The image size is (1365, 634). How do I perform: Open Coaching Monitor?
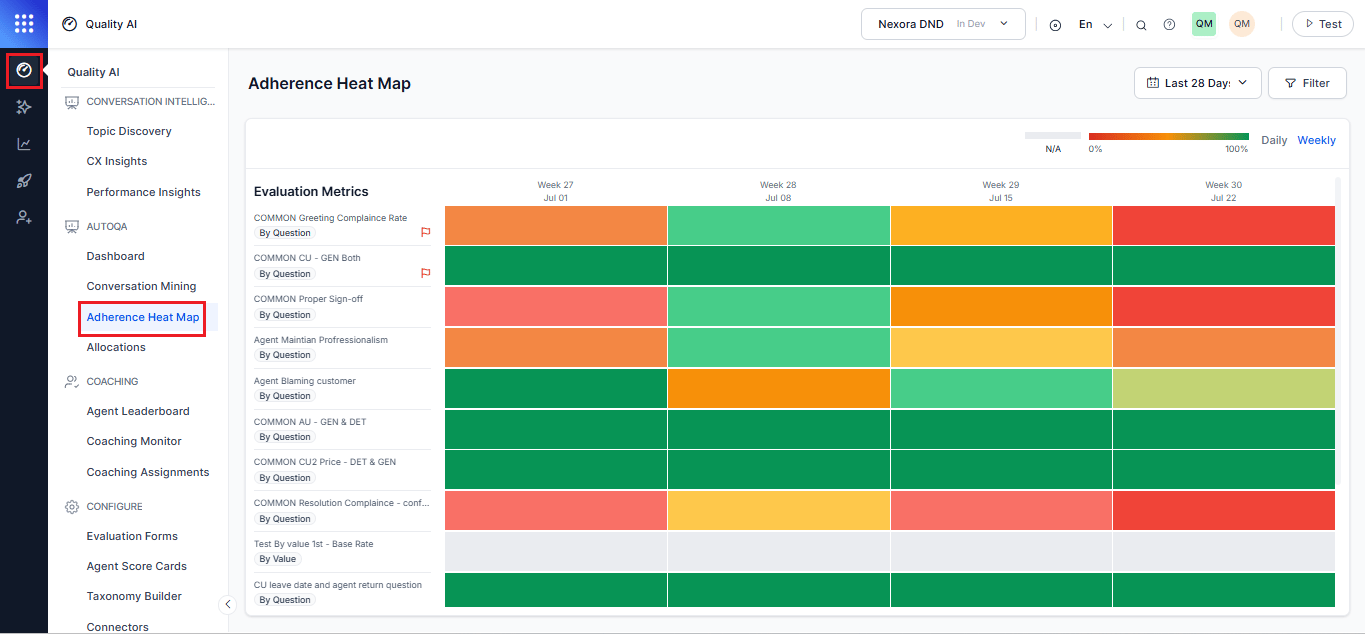(134, 441)
